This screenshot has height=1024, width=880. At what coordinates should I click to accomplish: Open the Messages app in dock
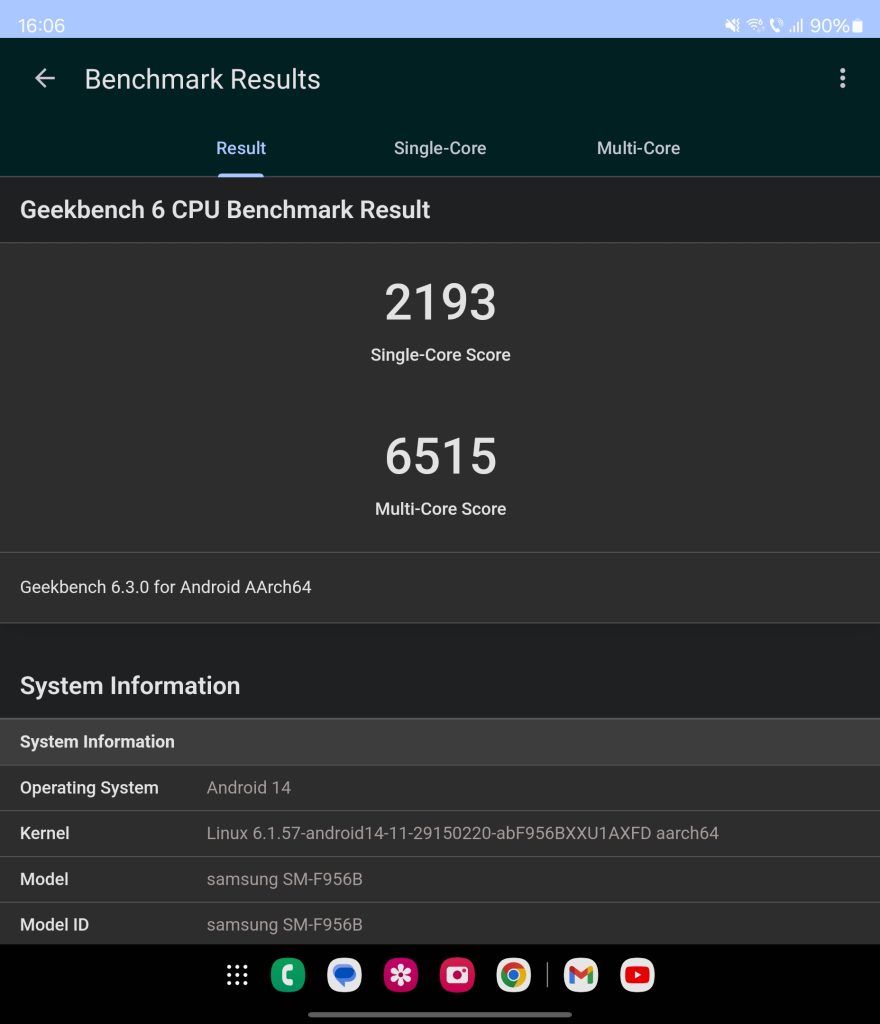click(344, 975)
